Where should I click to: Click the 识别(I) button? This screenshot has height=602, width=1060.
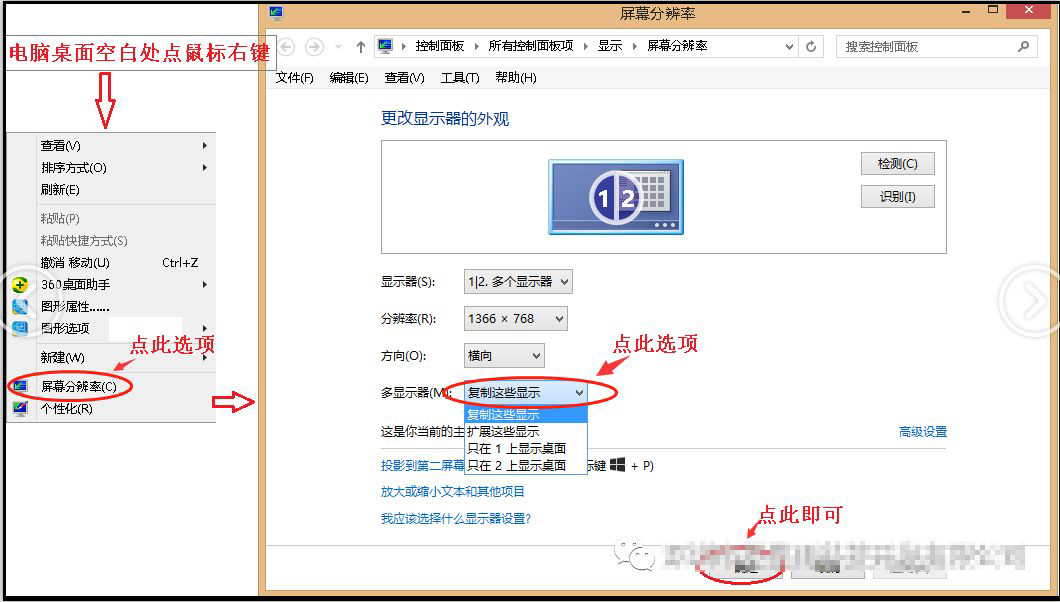[898, 197]
